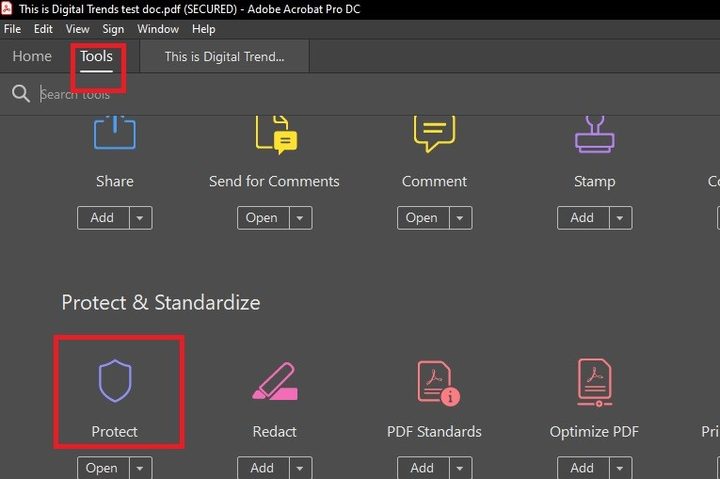Open the Edit menu

pyautogui.click(x=43, y=29)
